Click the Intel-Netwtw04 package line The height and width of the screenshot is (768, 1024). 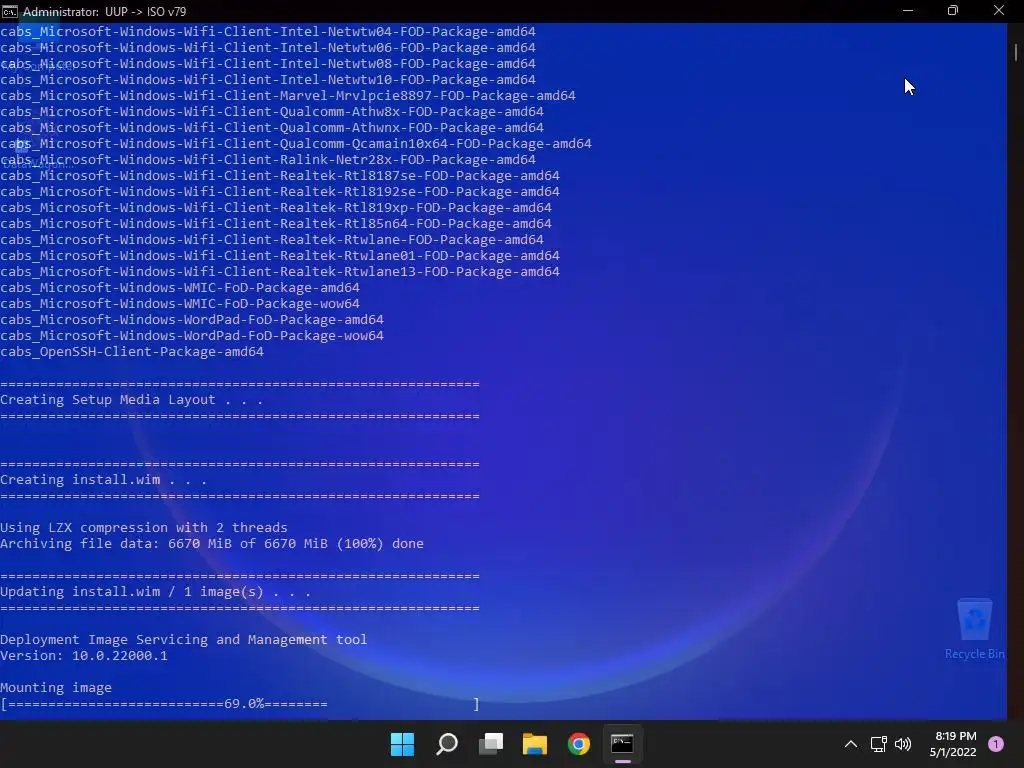point(268,32)
